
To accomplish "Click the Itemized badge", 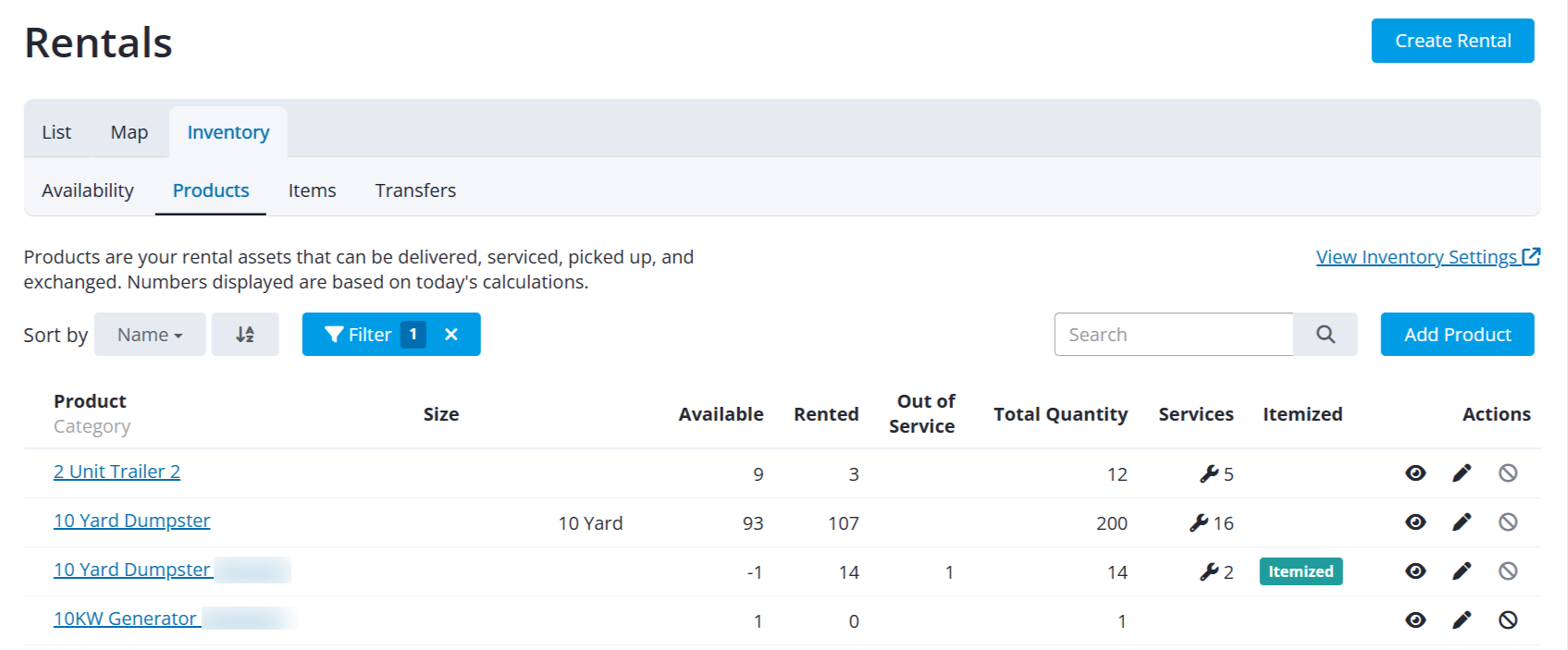I will coord(1301,571).
